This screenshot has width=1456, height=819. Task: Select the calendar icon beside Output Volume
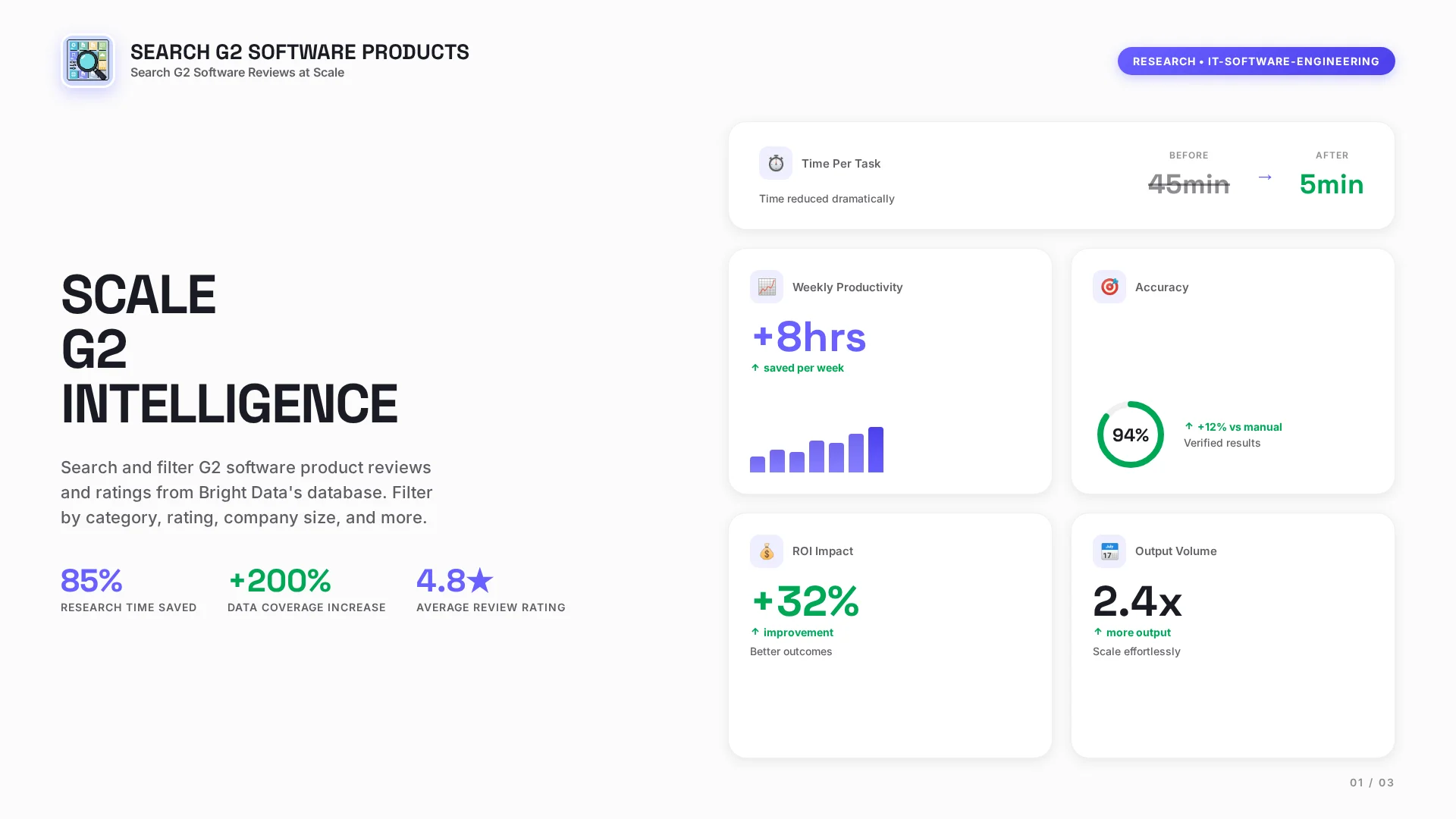1109,551
